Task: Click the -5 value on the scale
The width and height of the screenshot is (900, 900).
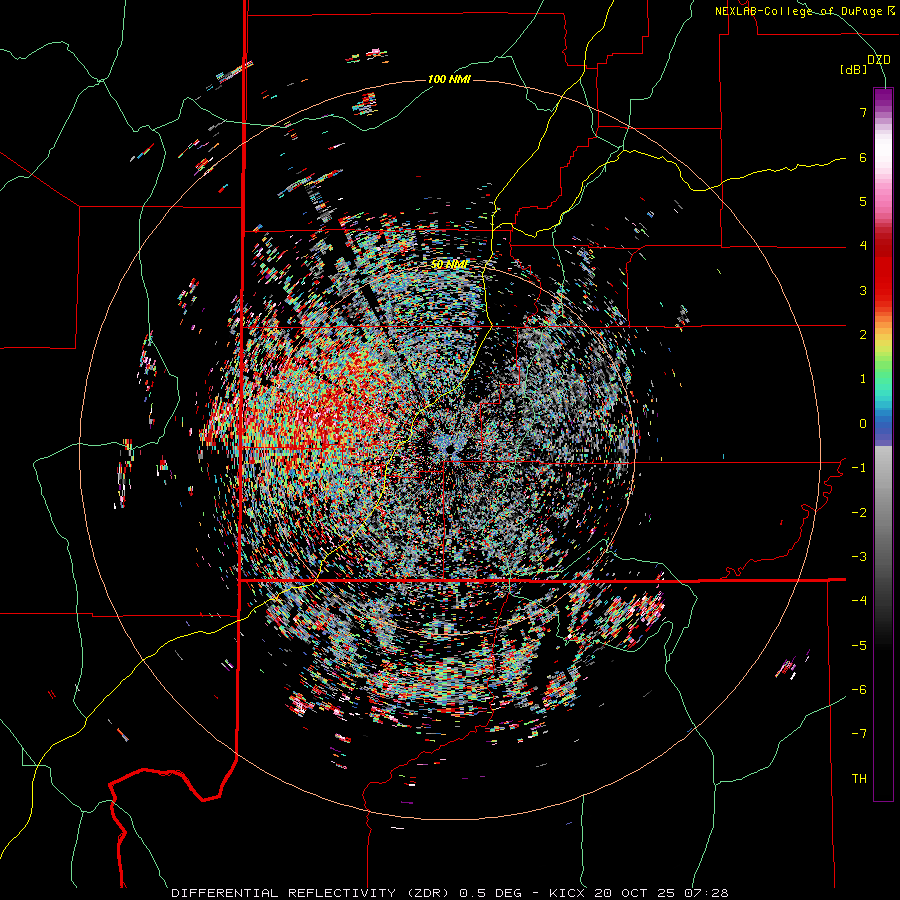Action: pos(859,646)
